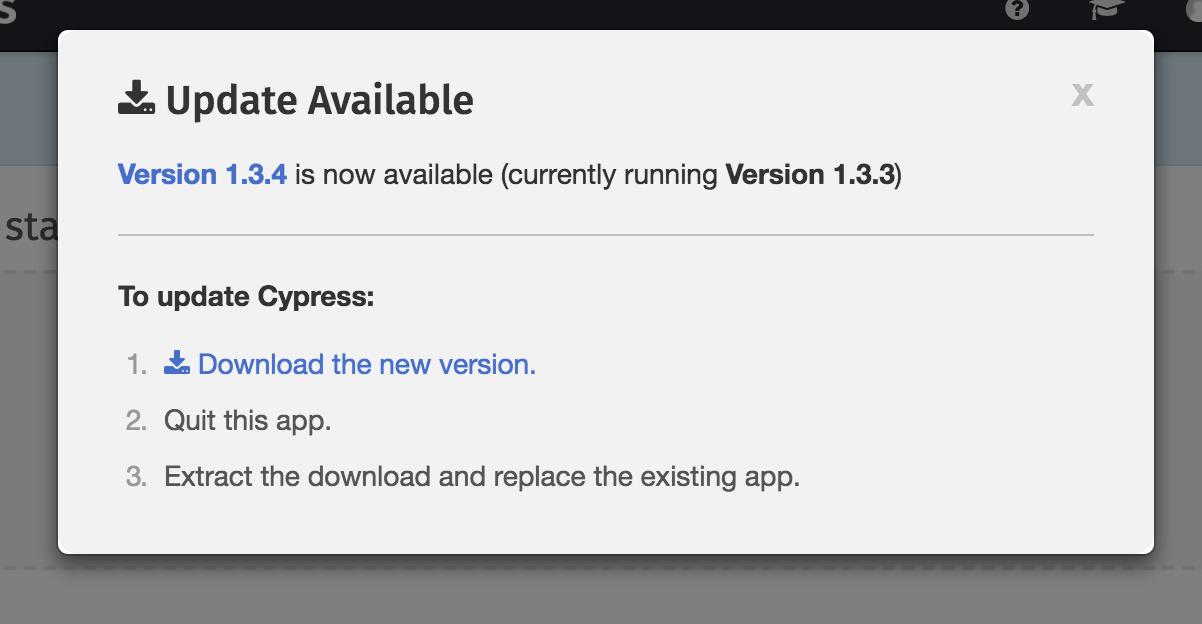The image size is (1202, 624).
Task: Click step 2, Quit this app
Action: 248,420
